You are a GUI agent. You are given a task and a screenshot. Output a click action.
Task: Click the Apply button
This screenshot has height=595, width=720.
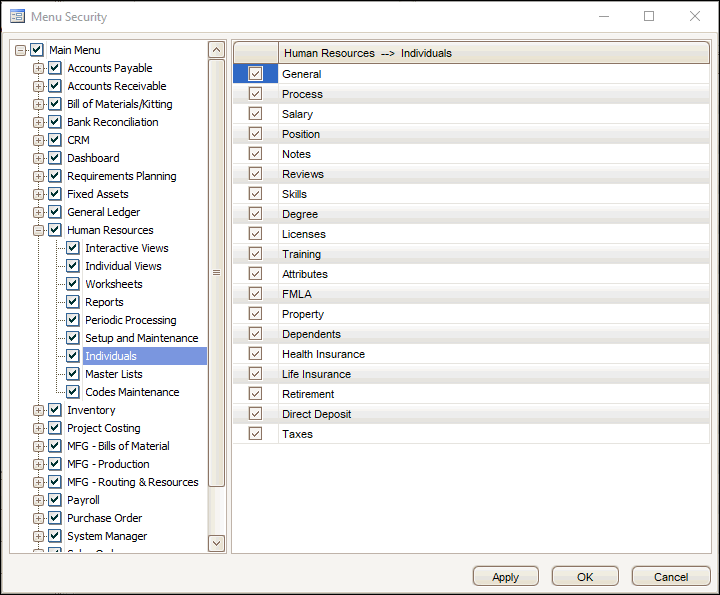(x=505, y=577)
